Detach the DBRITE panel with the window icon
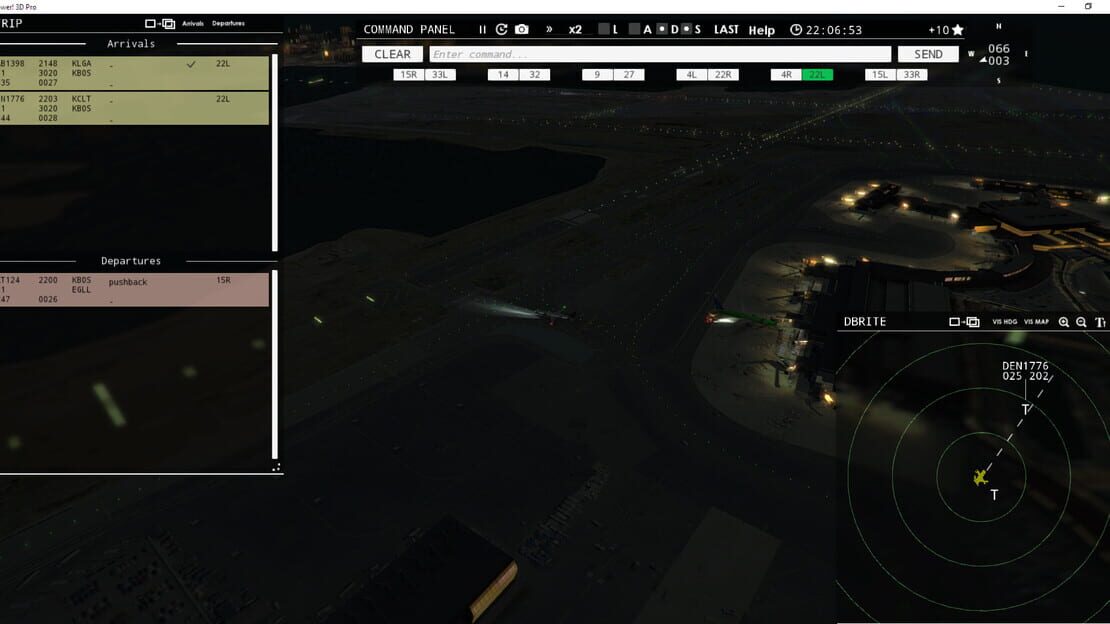The width and height of the screenshot is (1110, 624). 964,322
